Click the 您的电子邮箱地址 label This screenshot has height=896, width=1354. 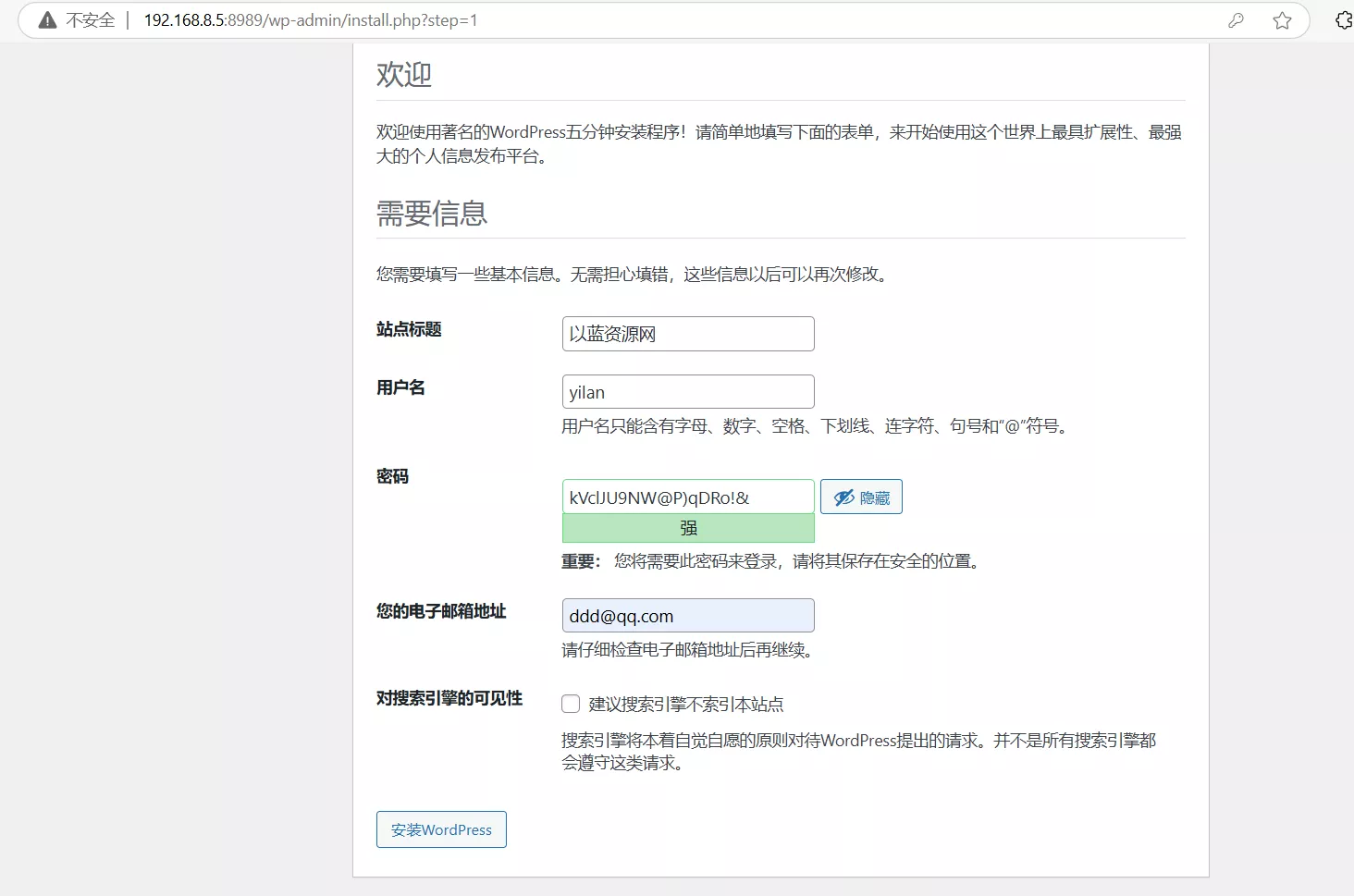[x=441, y=611]
